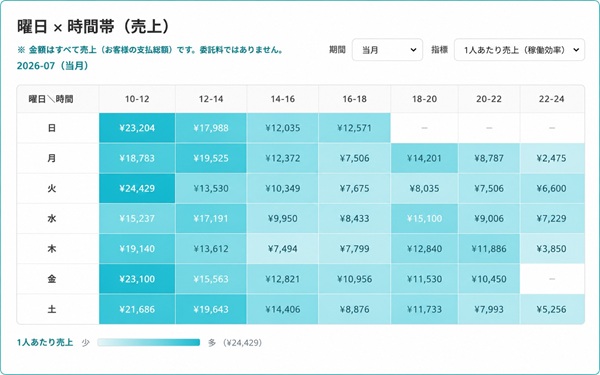The height and width of the screenshot is (375, 600).
Task: Click the ¥14,201 cell
Action: coord(424,158)
